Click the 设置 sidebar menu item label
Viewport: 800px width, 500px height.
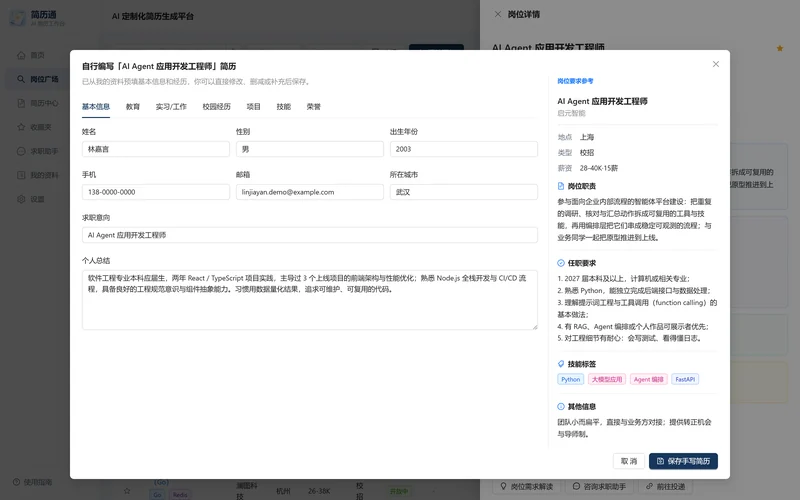tap(37, 199)
